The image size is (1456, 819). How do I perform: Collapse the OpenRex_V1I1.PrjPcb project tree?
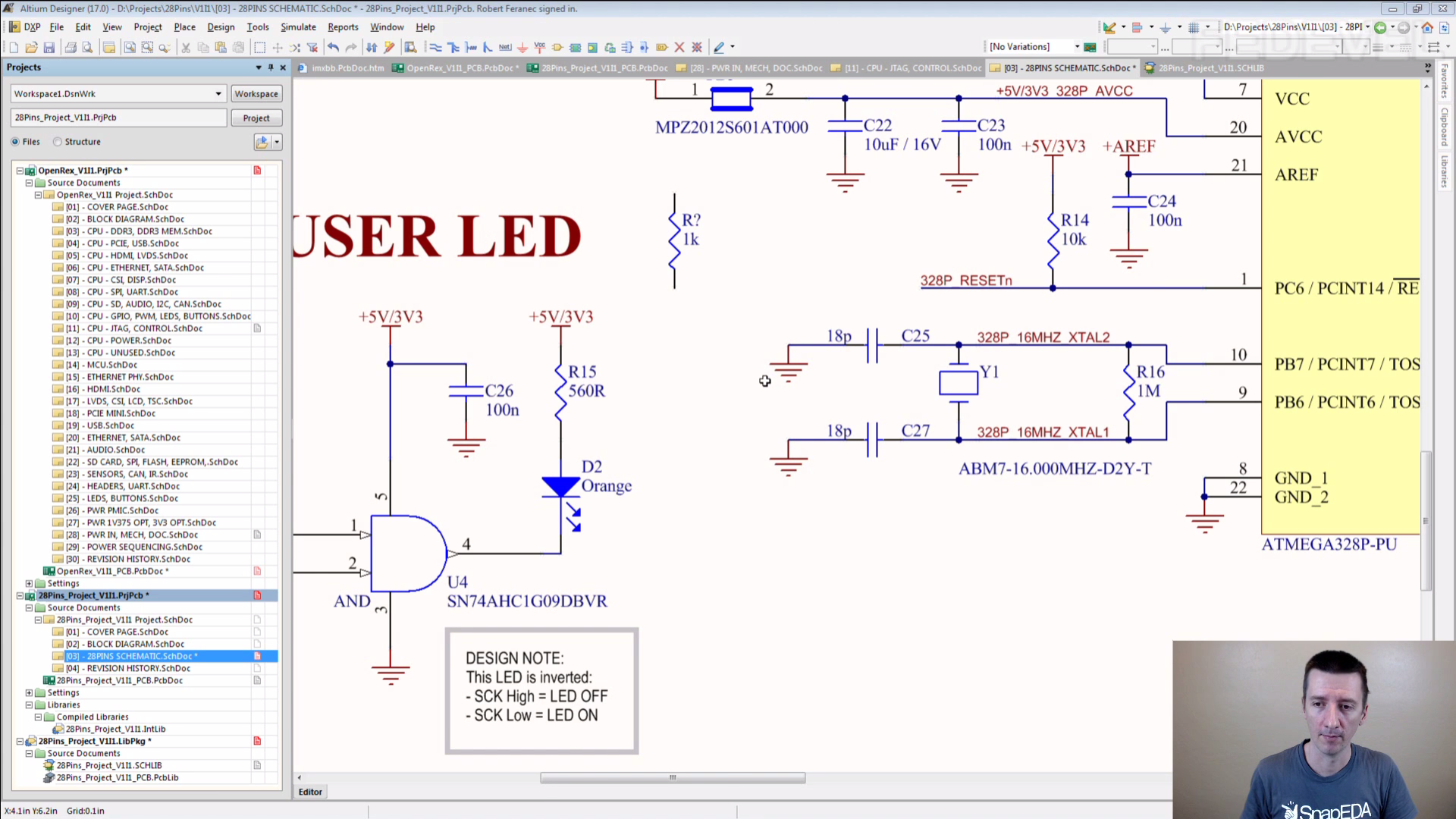(x=20, y=171)
